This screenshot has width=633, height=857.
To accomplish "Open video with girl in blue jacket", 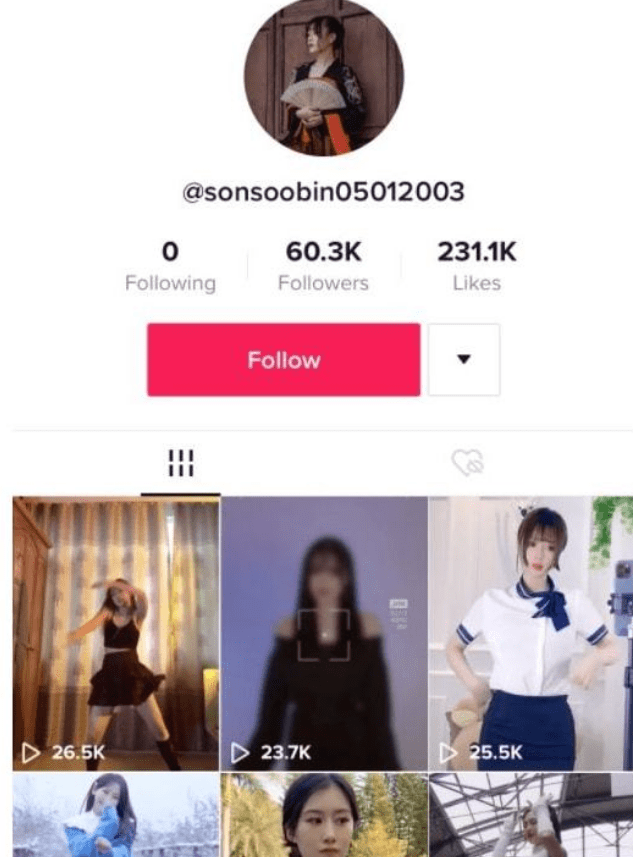I will (x=116, y=815).
